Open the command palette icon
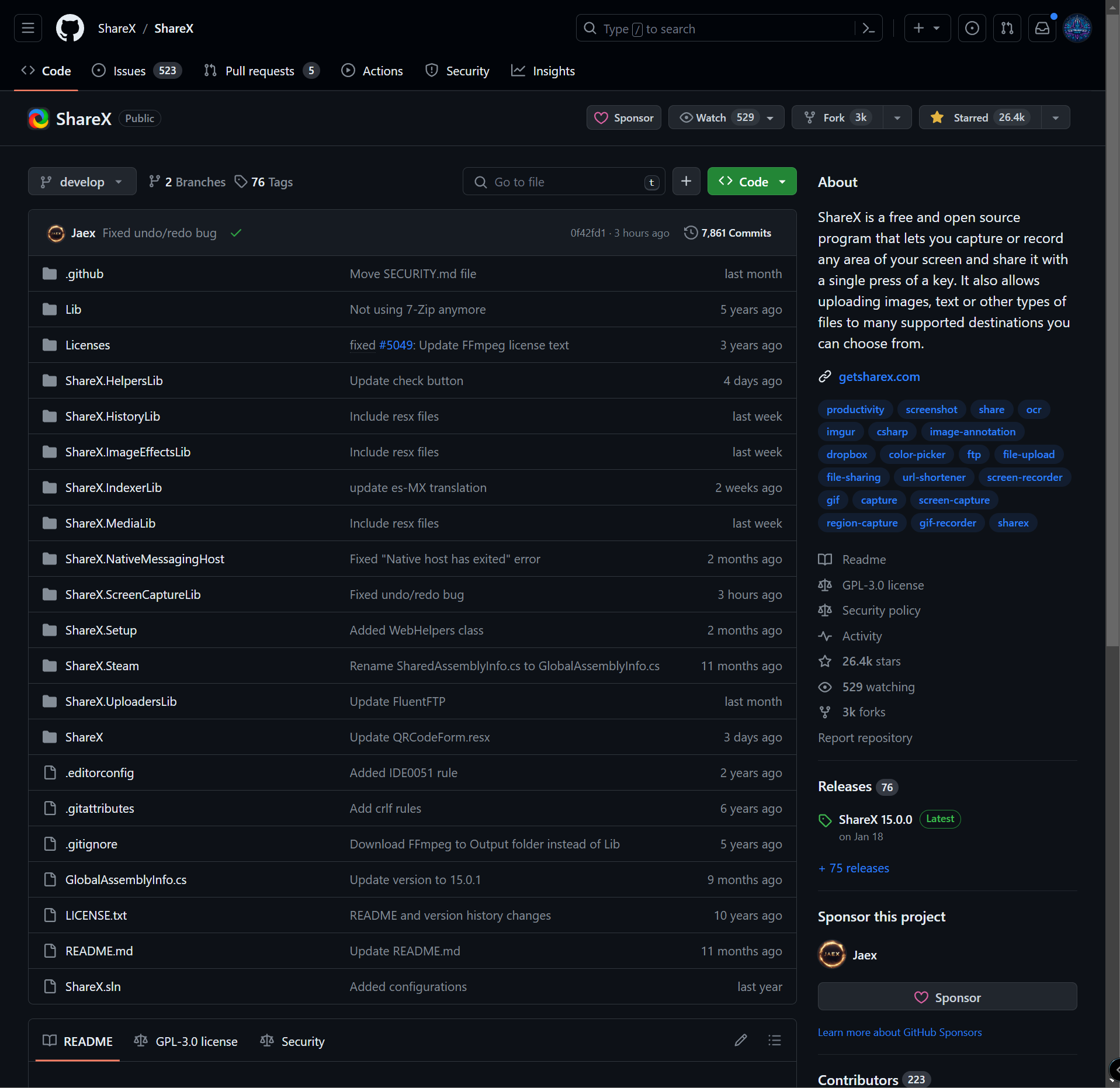Image resolution: width=1120 pixels, height=1088 pixels. [x=869, y=28]
